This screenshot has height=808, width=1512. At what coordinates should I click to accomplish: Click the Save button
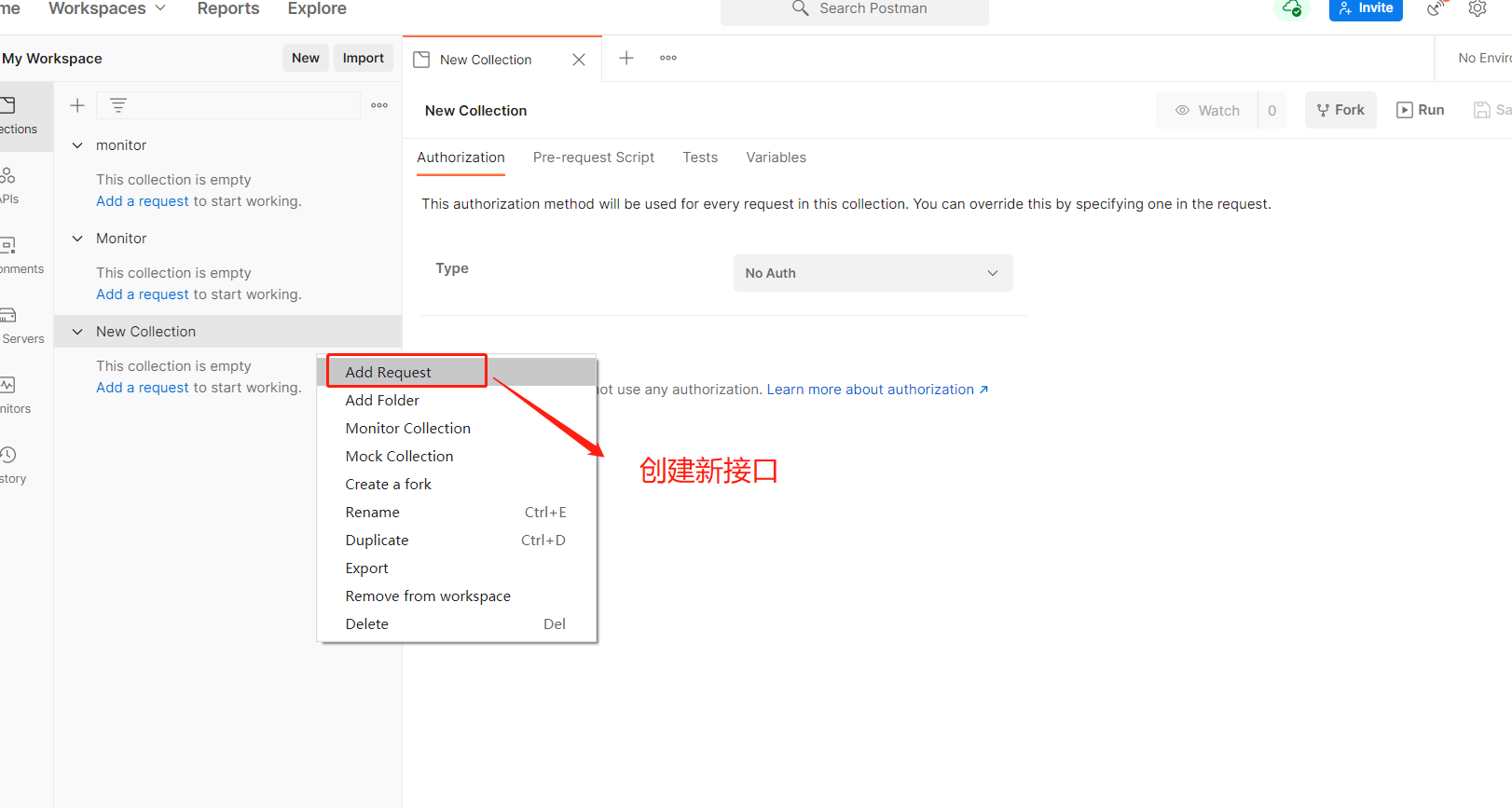pyautogui.click(x=1492, y=110)
